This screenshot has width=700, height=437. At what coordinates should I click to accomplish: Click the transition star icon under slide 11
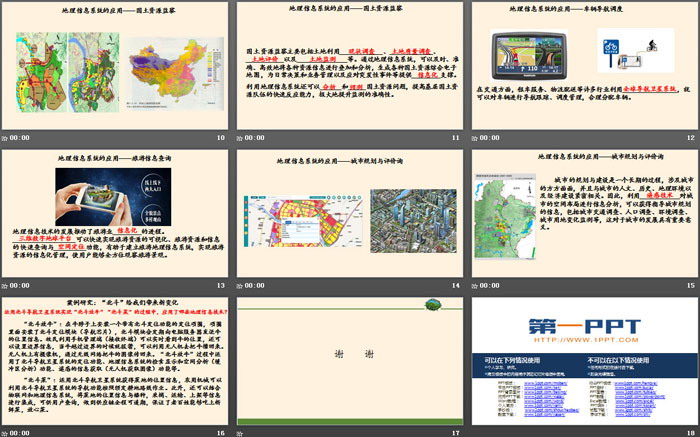click(240, 138)
